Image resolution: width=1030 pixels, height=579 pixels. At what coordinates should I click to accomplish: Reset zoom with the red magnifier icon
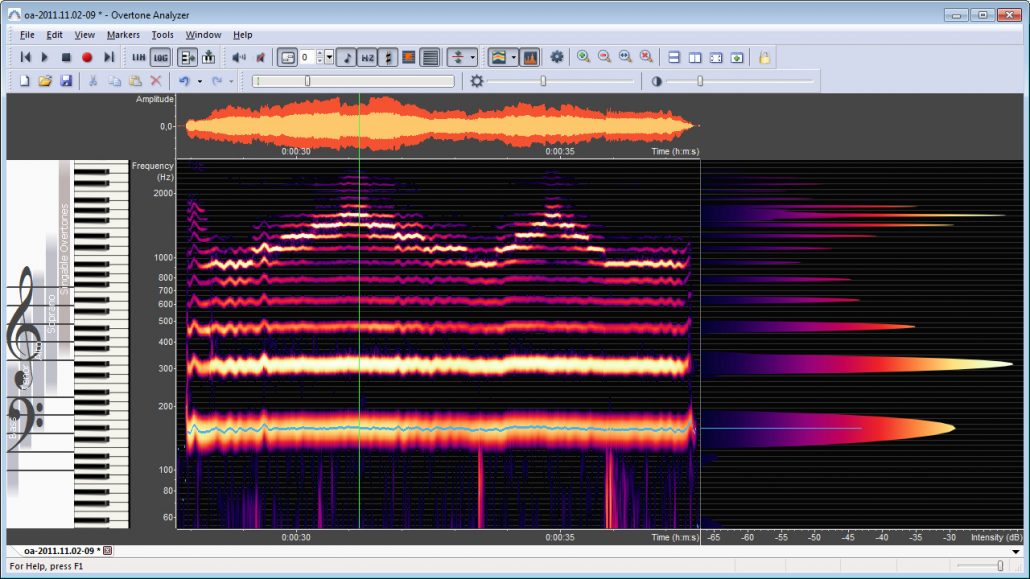(644, 57)
